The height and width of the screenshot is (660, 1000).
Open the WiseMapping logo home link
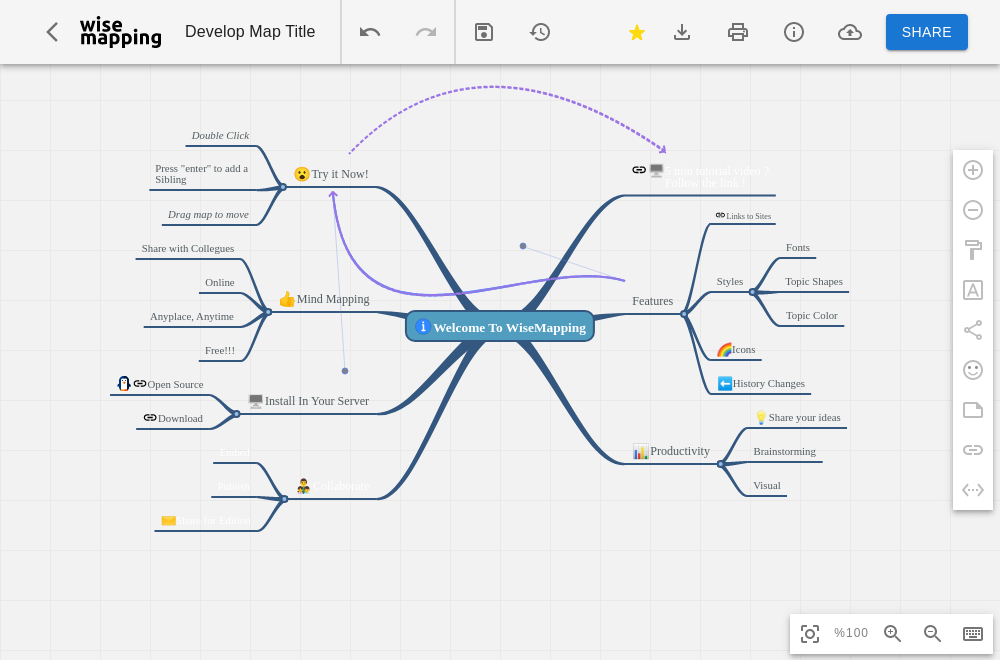[x=121, y=32]
